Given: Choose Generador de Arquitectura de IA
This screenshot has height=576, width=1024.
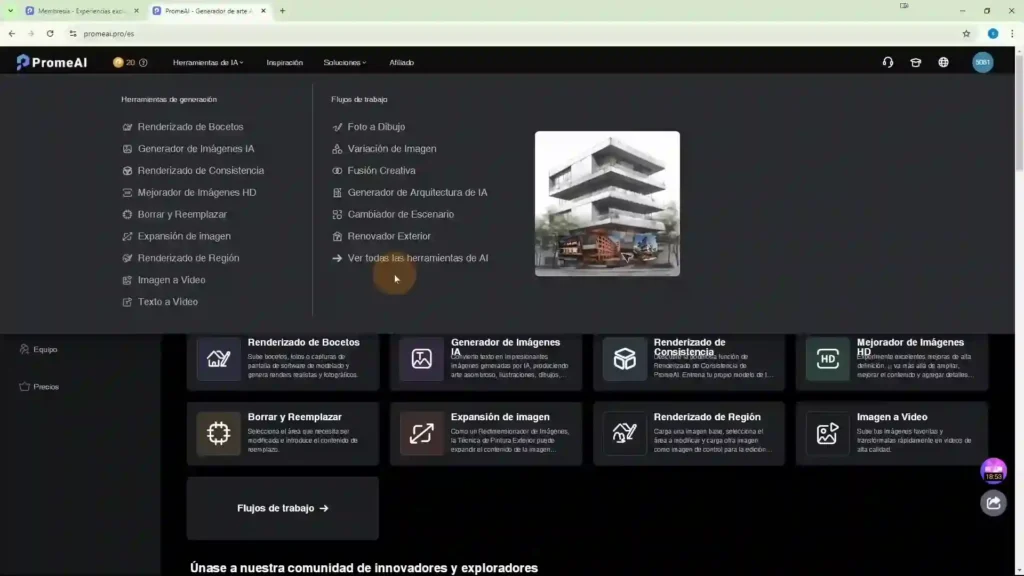Looking at the screenshot, I should point(417,192).
